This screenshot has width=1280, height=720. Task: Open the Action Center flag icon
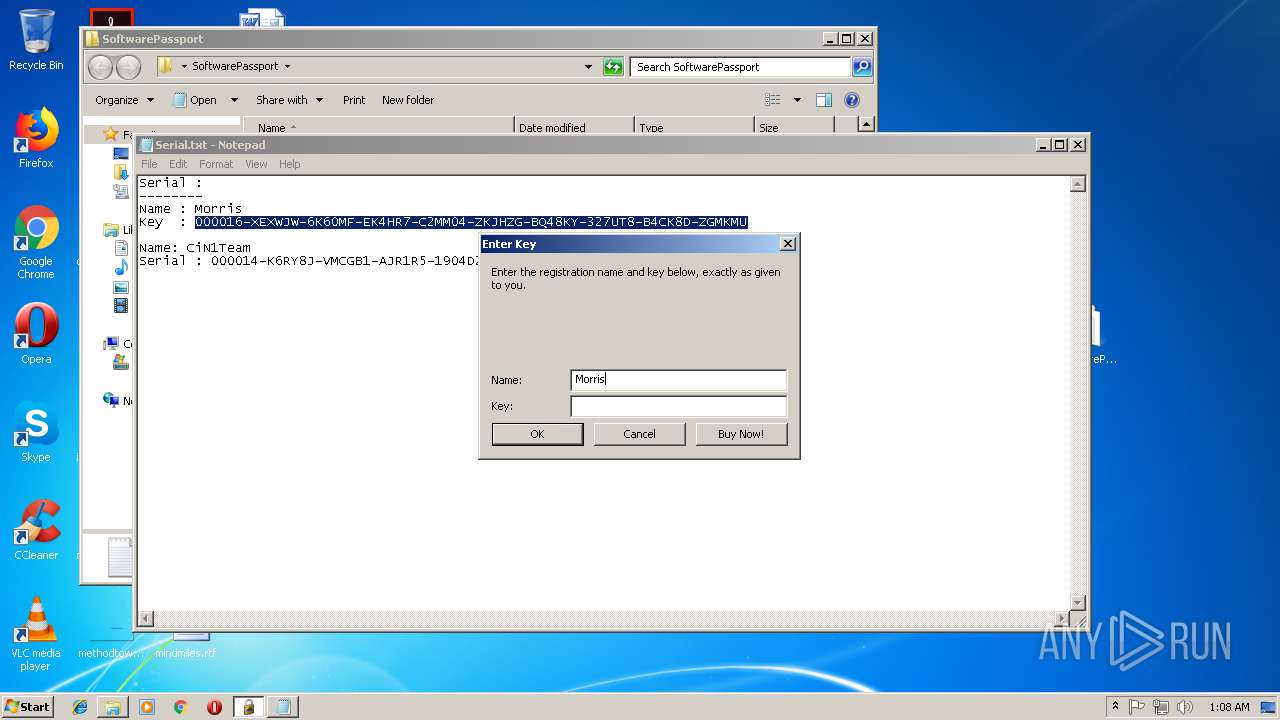pyautogui.click(x=1137, y=707)
